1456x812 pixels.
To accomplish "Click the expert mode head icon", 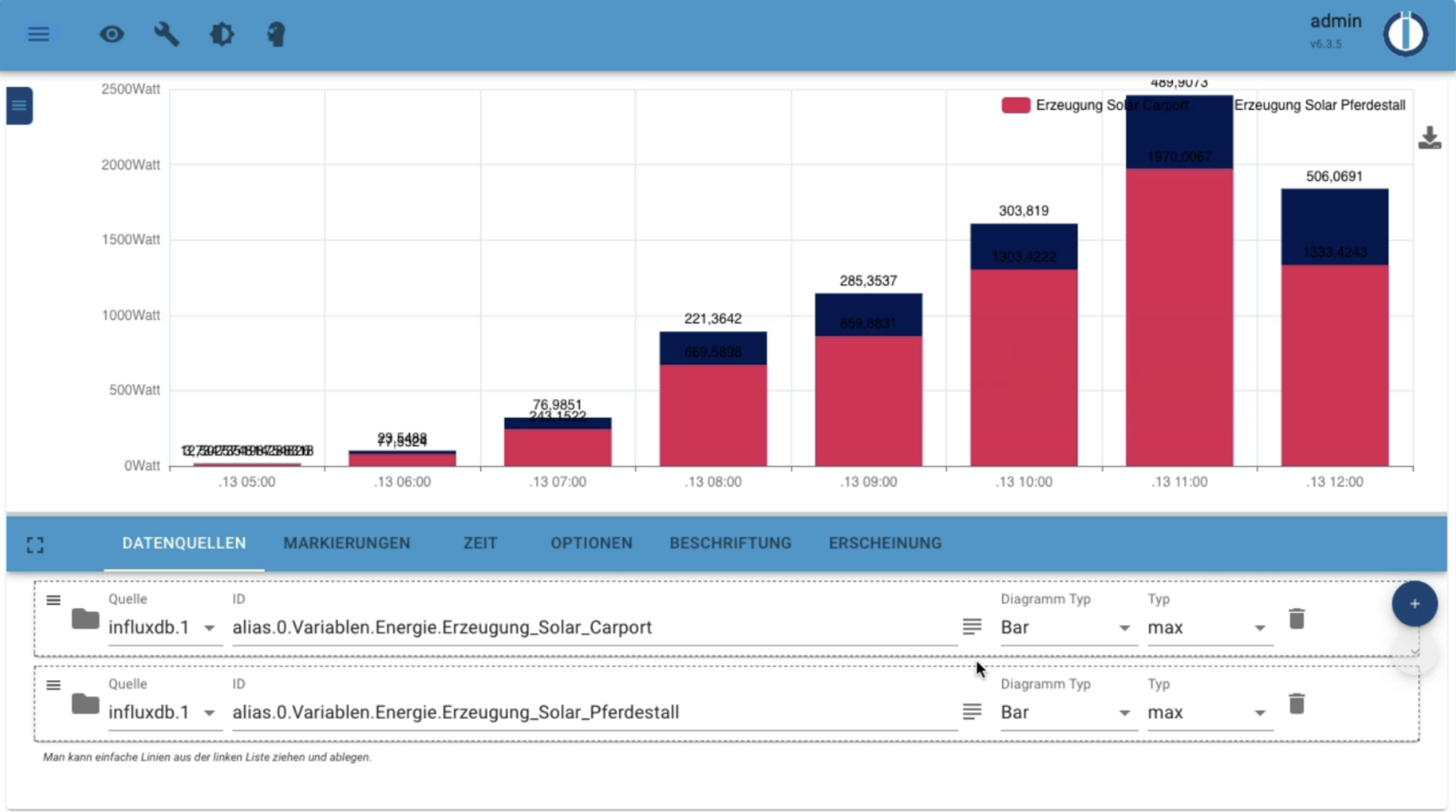I will [x=276, y=34].
